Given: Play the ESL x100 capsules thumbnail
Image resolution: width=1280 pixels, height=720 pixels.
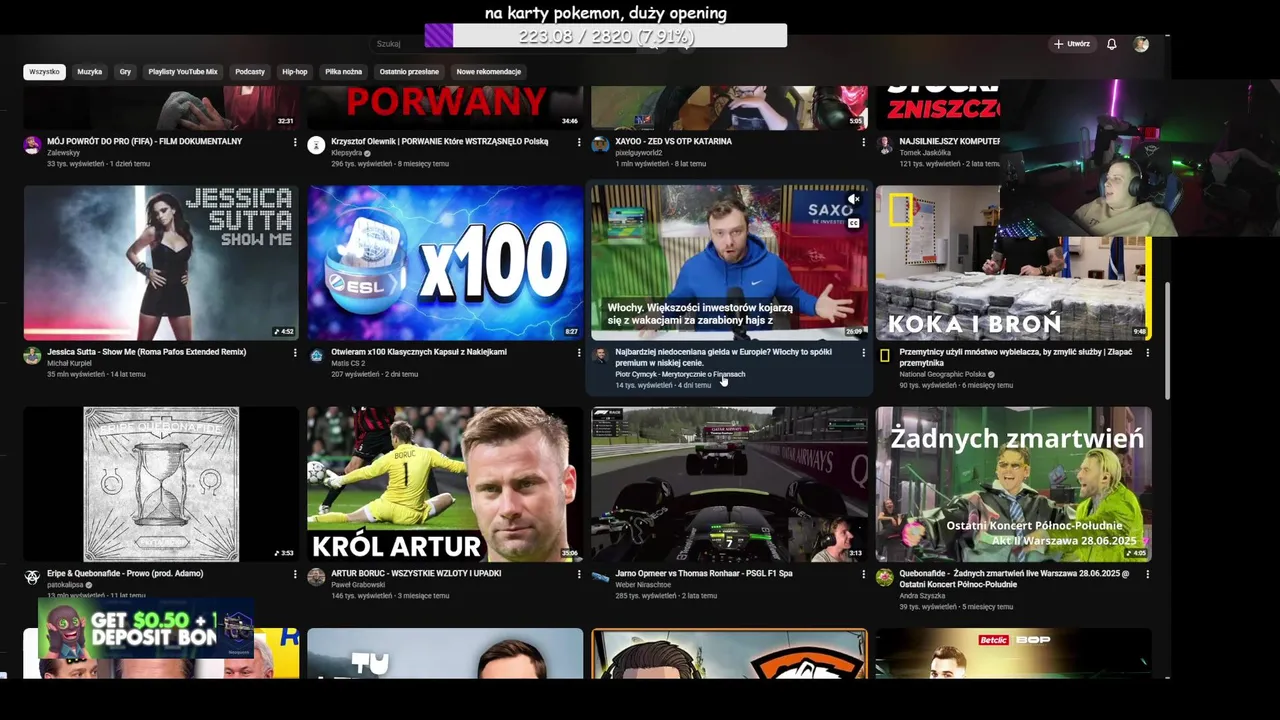Looking at the screenshot, I should 445,263.
